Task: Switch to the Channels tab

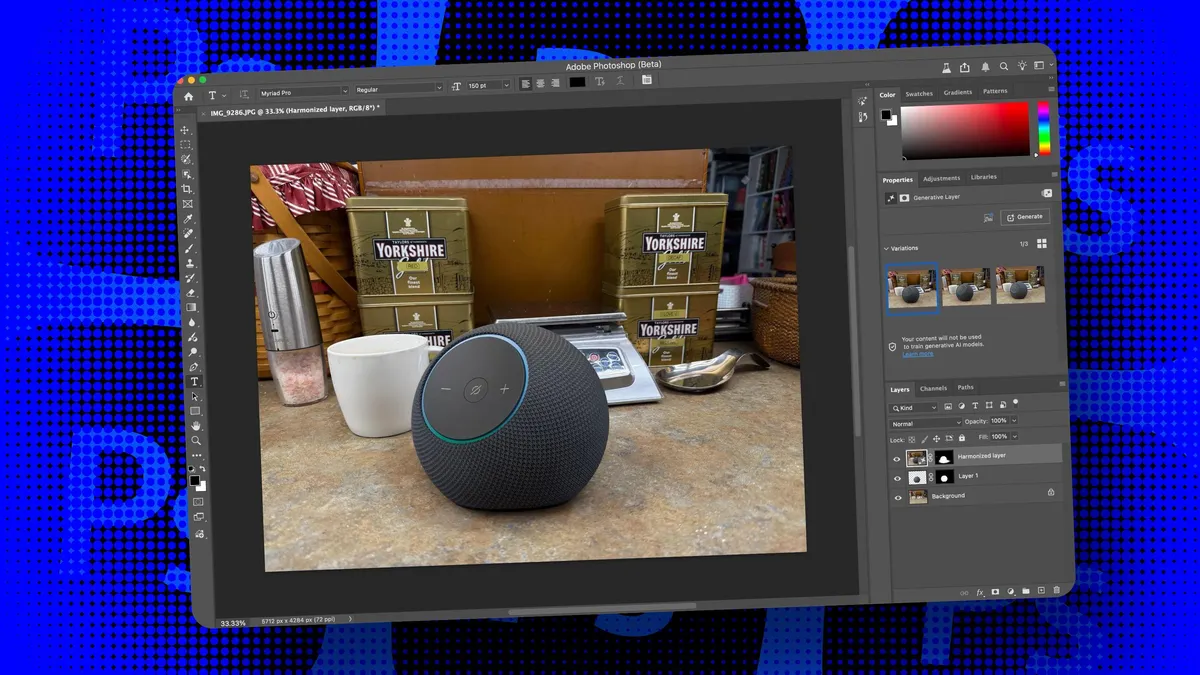Action: (933, 388)
